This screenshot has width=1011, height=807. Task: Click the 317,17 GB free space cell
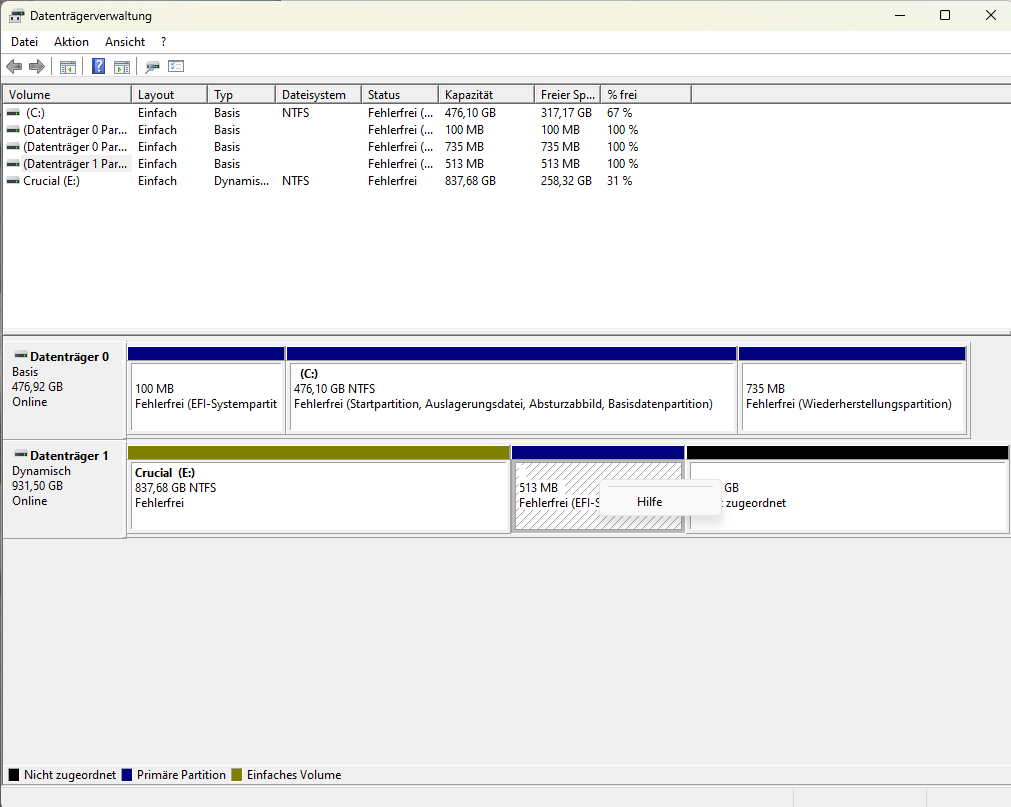click(566, 113)
